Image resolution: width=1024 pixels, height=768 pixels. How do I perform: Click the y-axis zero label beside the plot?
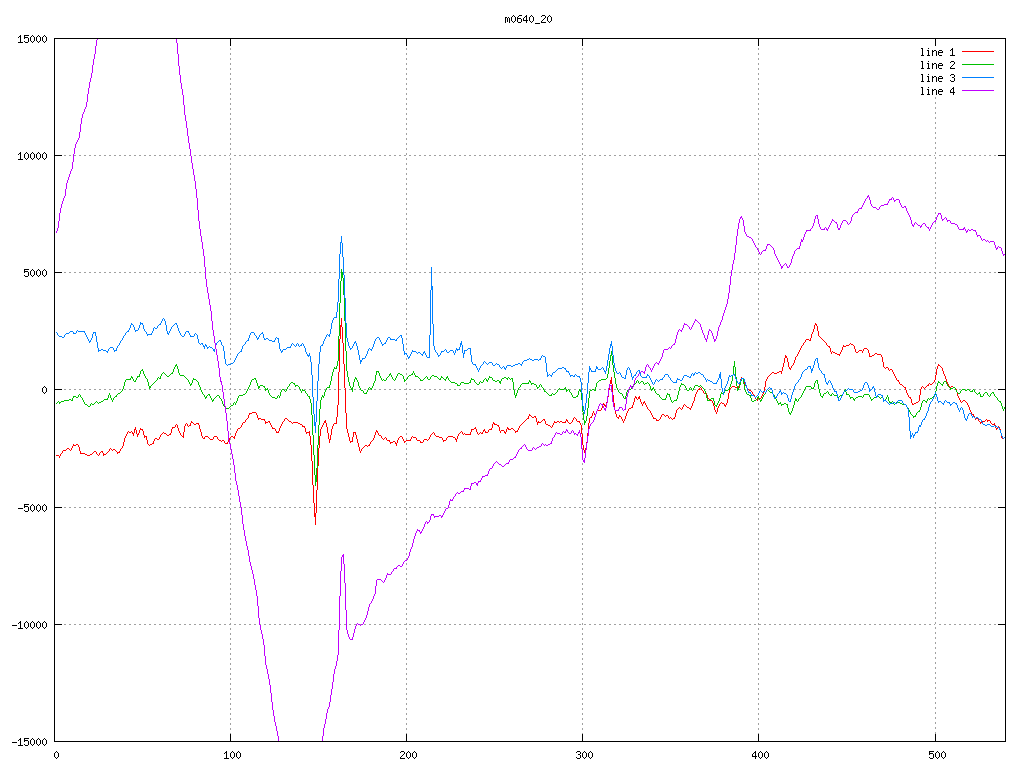pos(45,391)
